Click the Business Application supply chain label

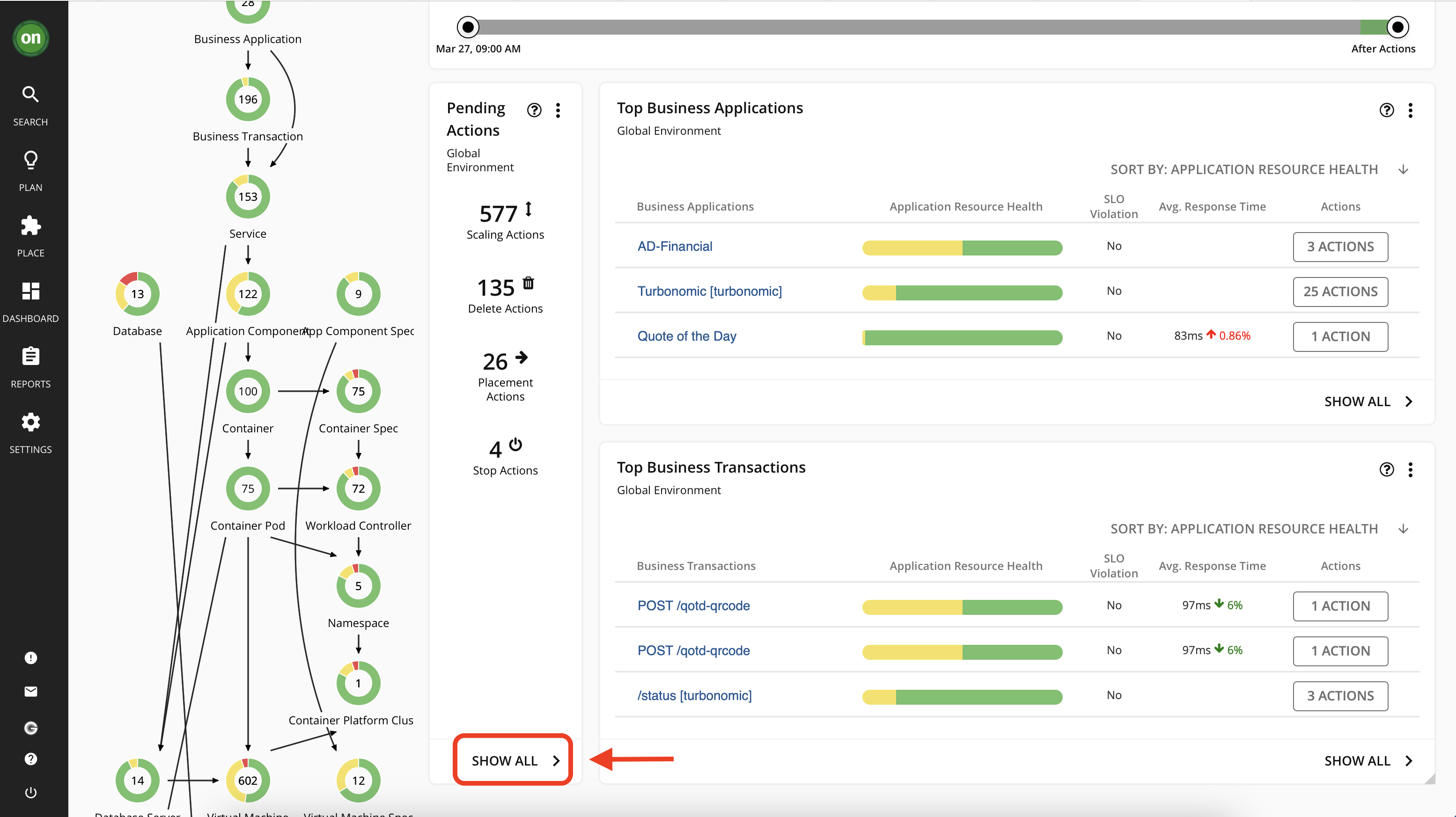click(248, 39)
